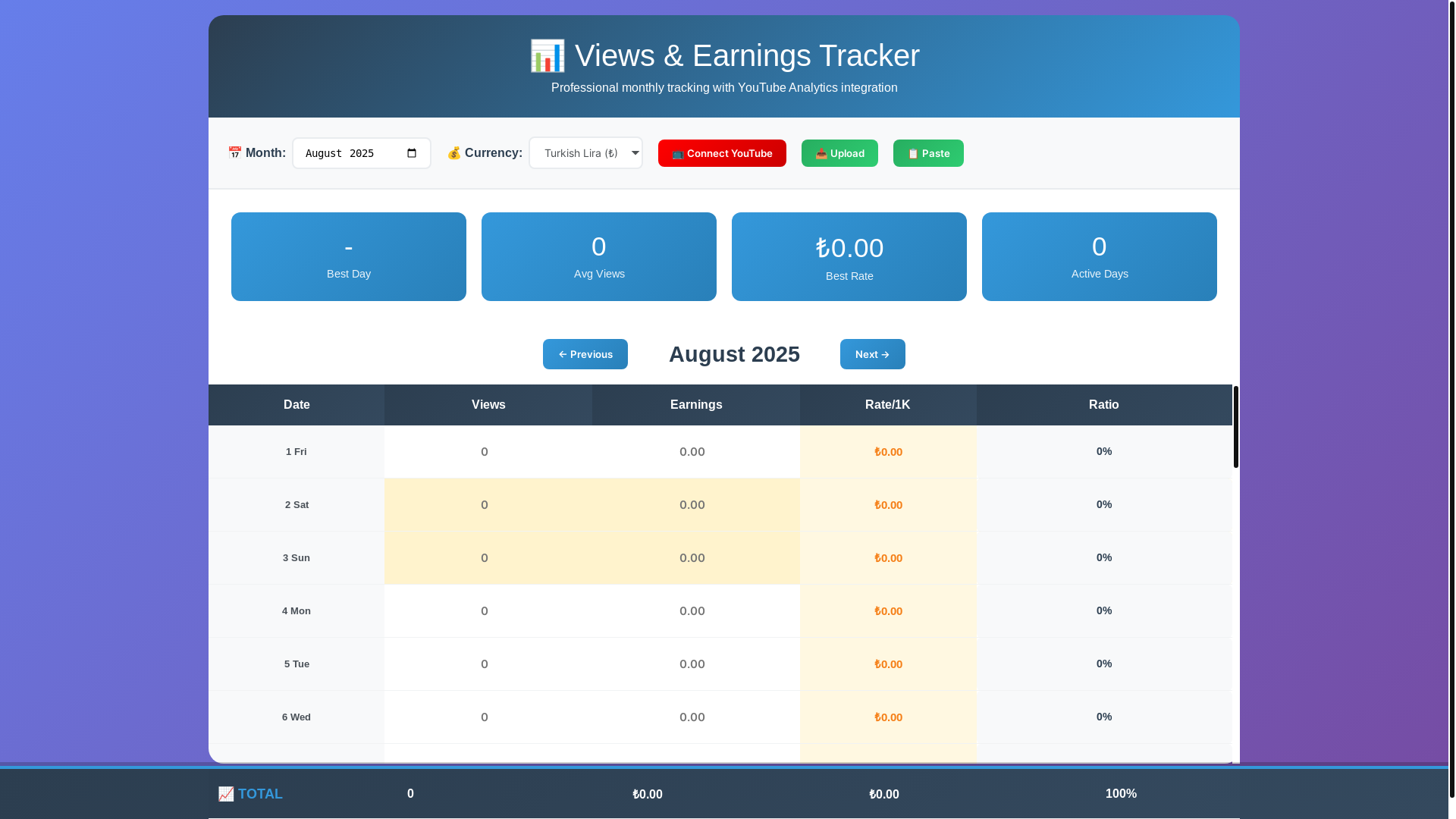Click the August 2025 month heading

pyautogui.click(x=734, y=354)
